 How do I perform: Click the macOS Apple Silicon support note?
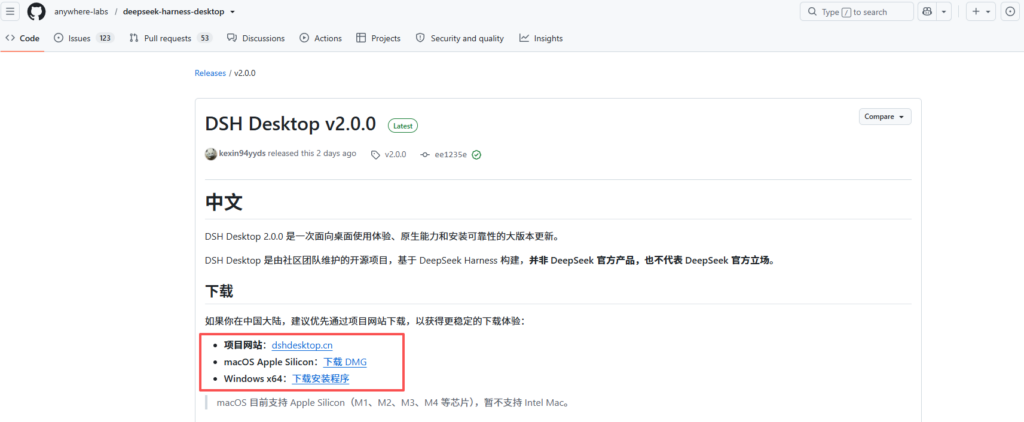[x=392, y=402]
